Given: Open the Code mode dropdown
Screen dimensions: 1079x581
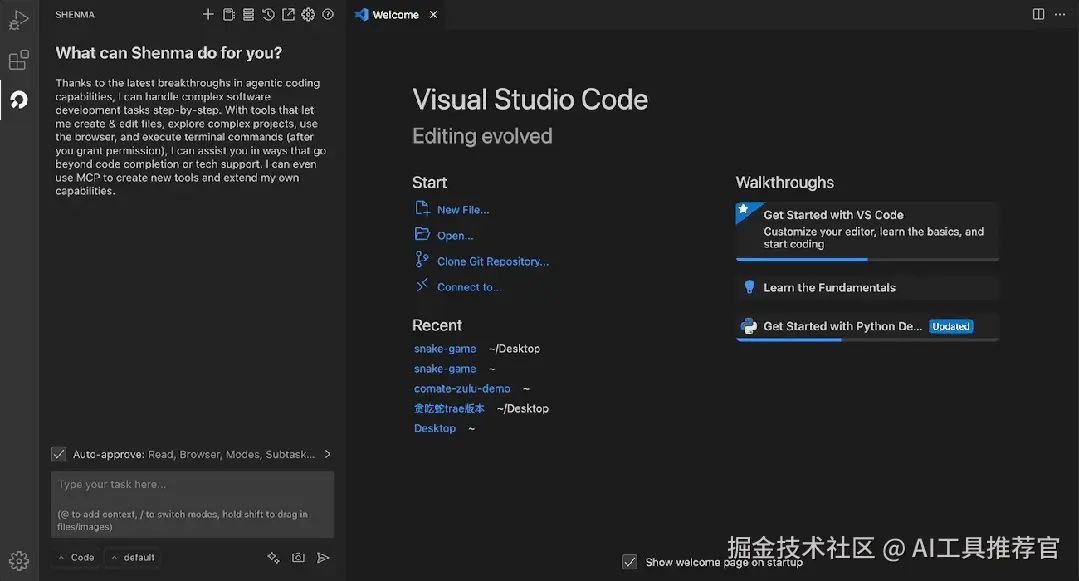Looking at the screenshot, I should (x=76, y=558).
